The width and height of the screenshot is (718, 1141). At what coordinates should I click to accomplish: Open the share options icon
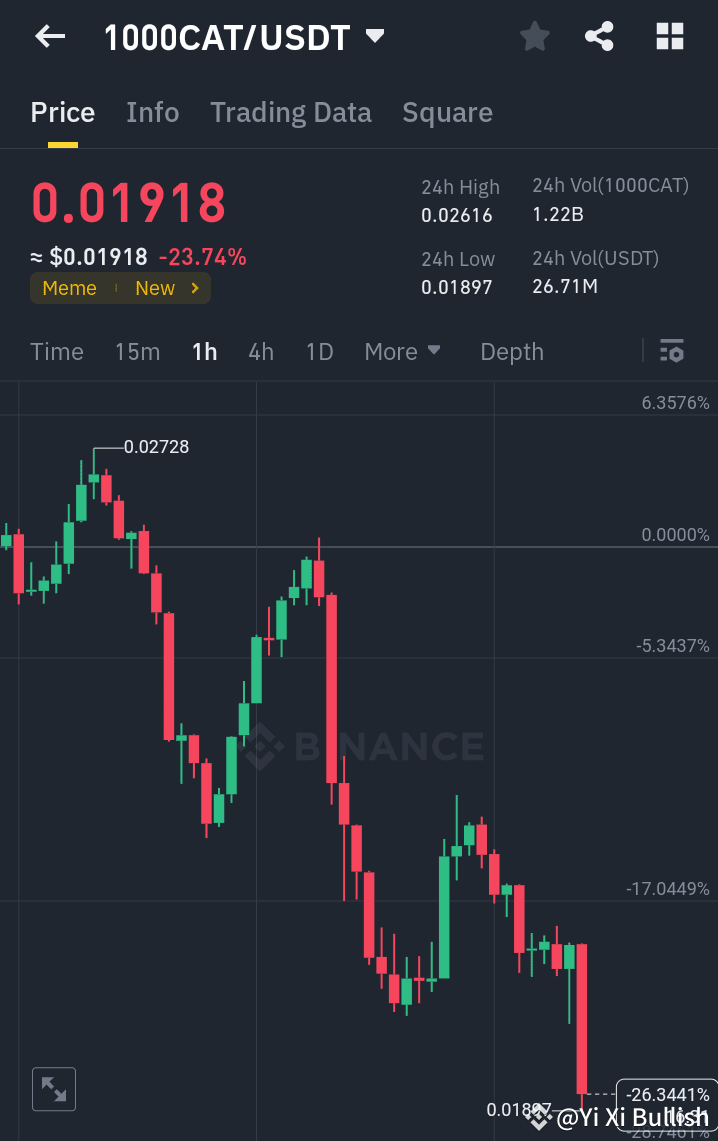599,36
